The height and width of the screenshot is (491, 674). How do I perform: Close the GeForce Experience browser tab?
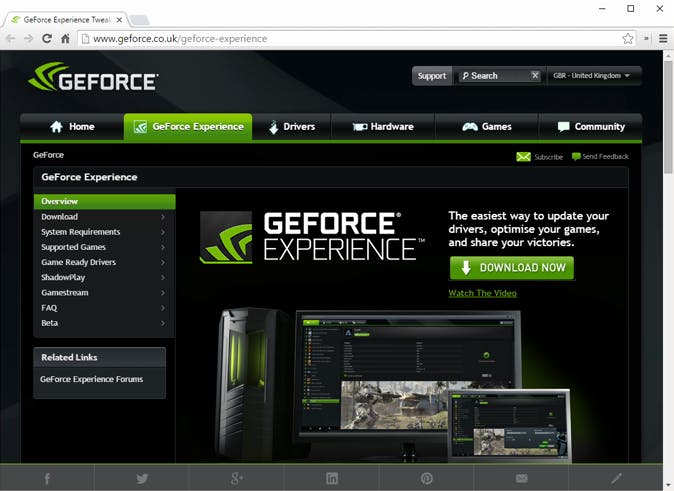click(x=119, y=20)
